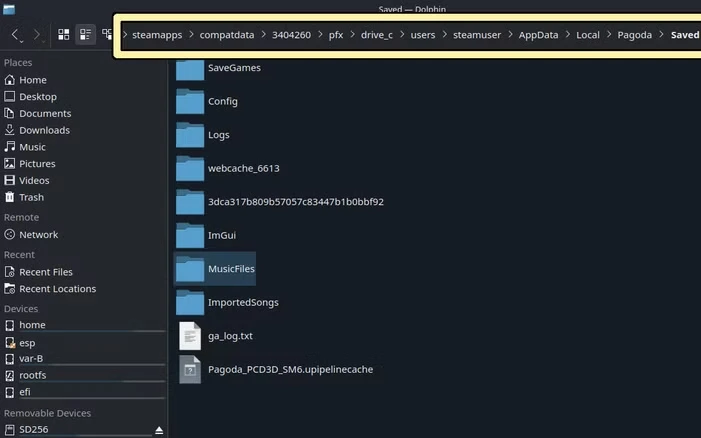Image resolution: width=701 pixels, height=438 pixels.
Task: Open the SaveGames folder icon
Action: point(190,68)
